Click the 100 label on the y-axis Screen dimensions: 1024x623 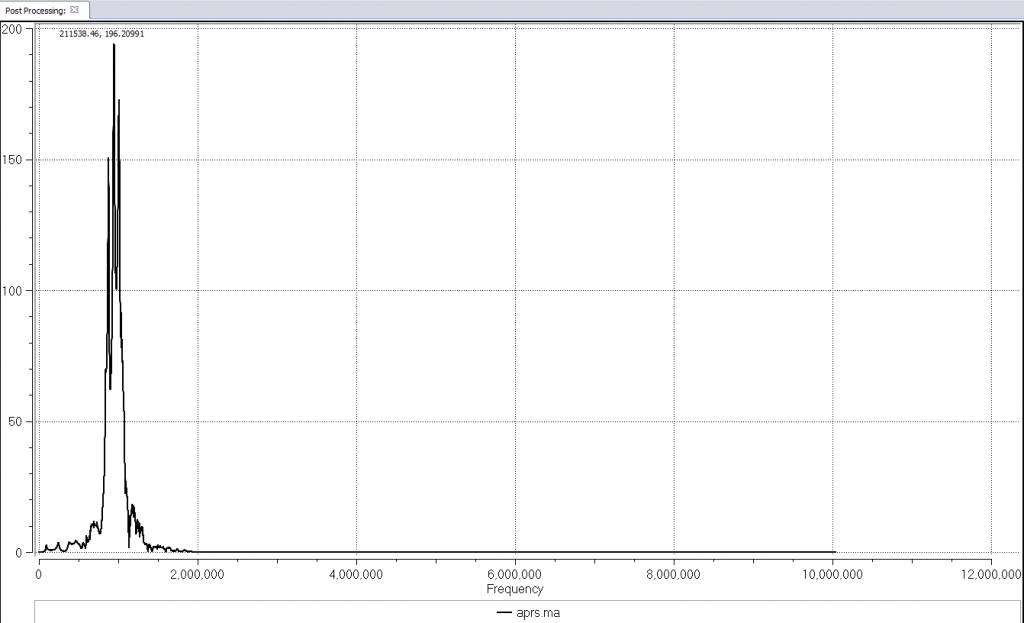click(x=13, y=291)
